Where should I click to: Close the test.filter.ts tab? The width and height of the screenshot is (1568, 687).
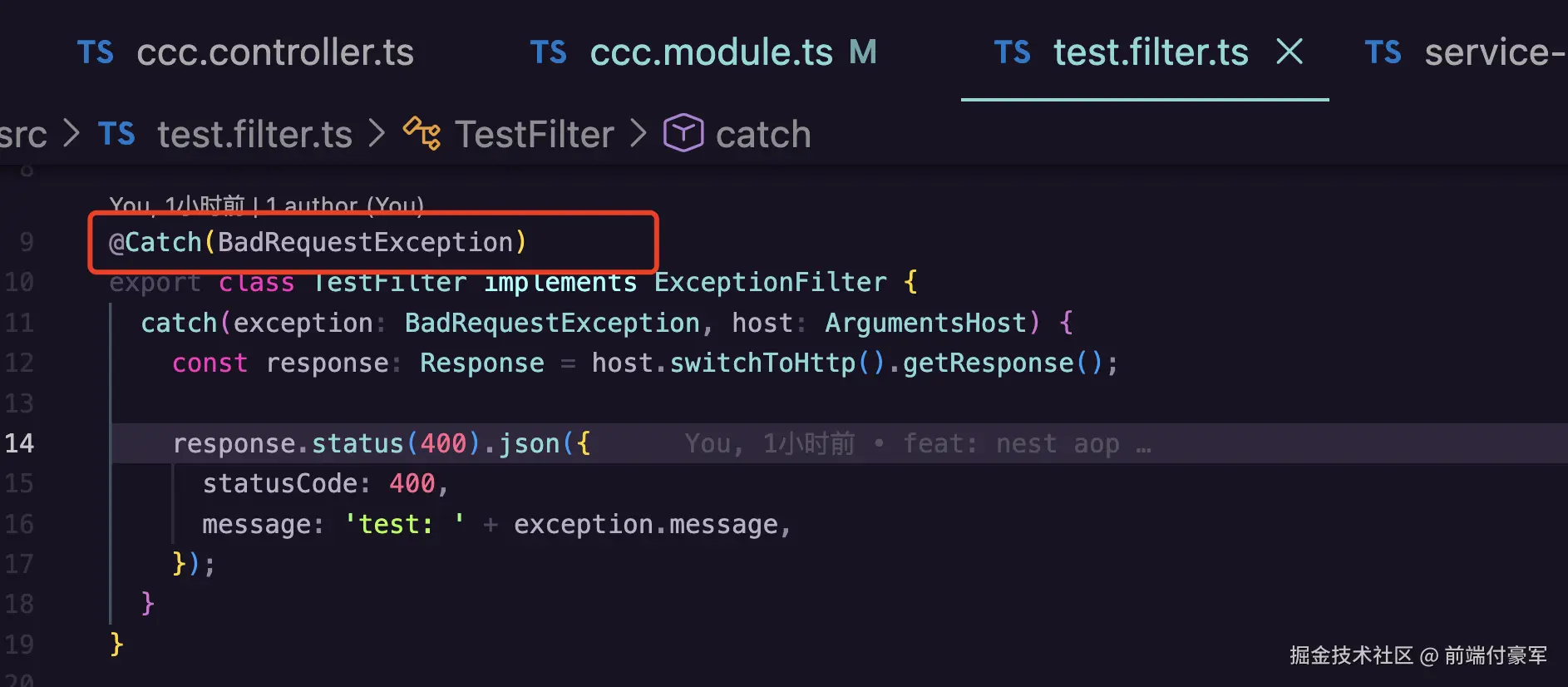coord(1289,52)
